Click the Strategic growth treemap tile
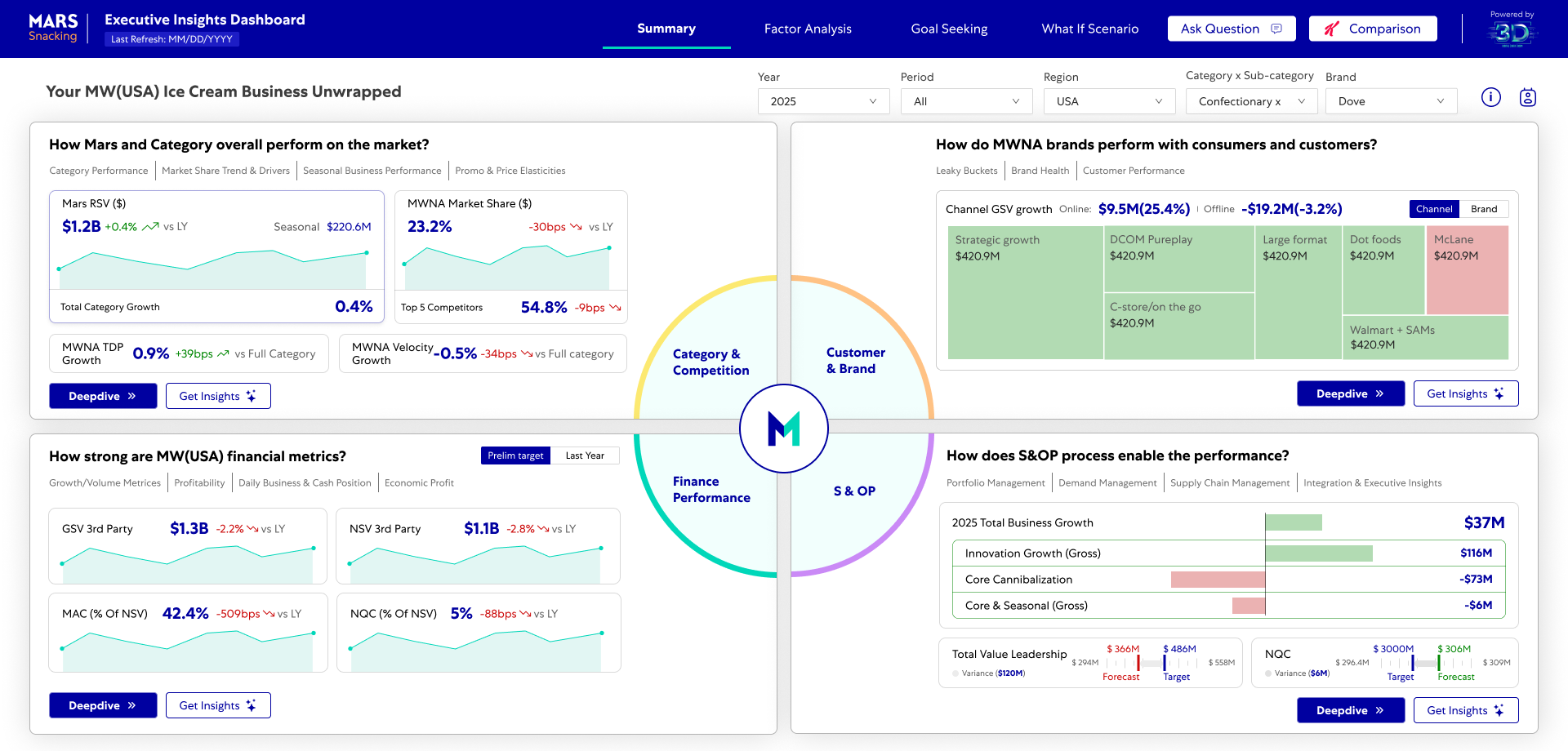This screenshot has width=1568, height=751. [x=1026, y=292]
